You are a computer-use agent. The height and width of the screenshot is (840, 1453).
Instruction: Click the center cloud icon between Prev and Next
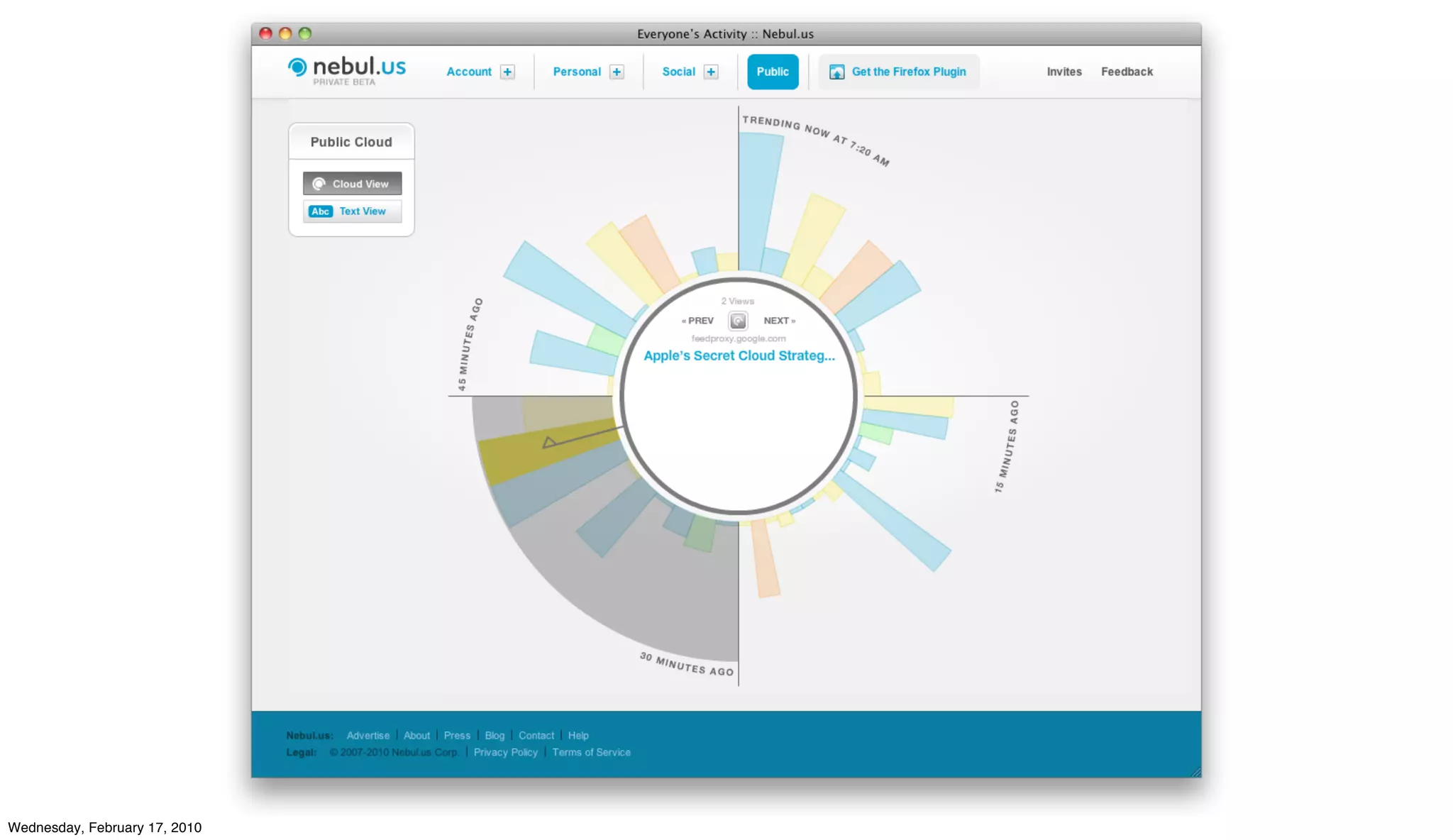click(x=738, y=321)
